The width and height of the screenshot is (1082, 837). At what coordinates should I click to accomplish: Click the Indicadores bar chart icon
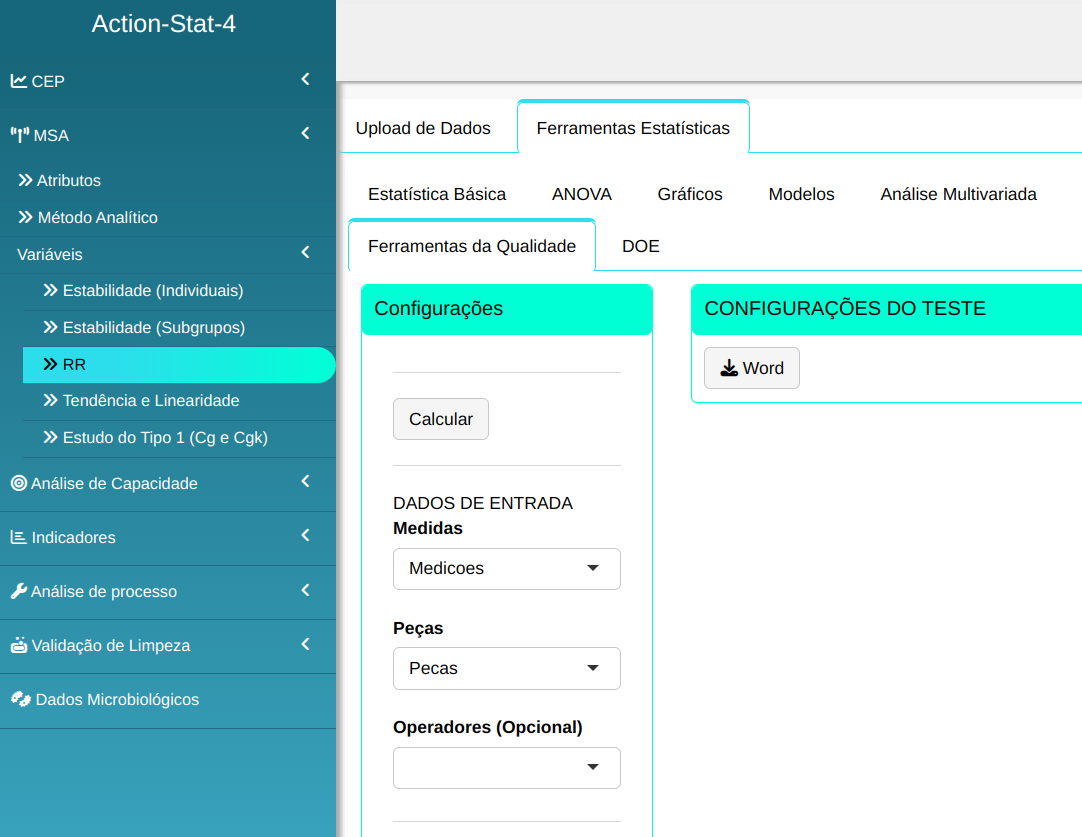19,537
